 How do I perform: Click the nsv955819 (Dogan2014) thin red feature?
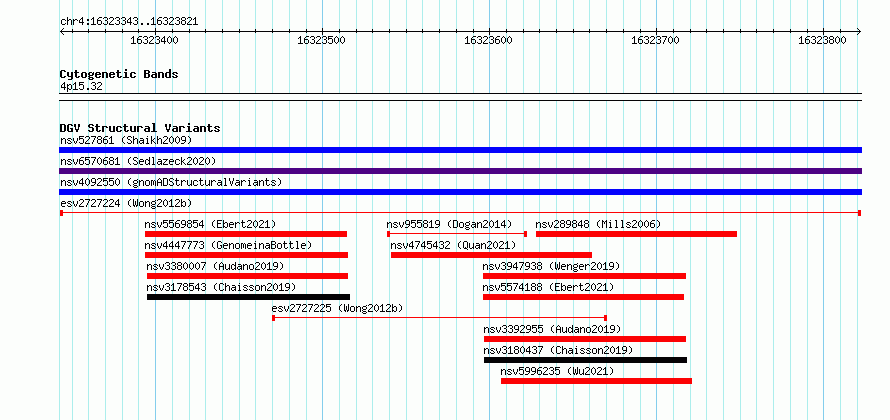pyautogui.click(x=457, y=234)
